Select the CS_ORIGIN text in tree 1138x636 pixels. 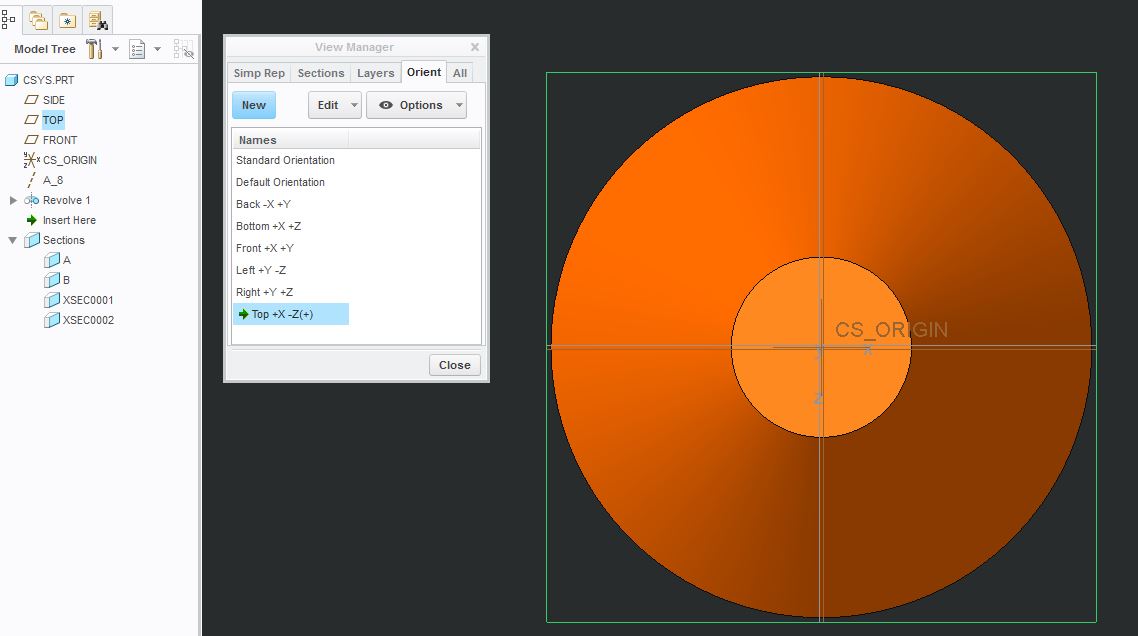[70, 160]
